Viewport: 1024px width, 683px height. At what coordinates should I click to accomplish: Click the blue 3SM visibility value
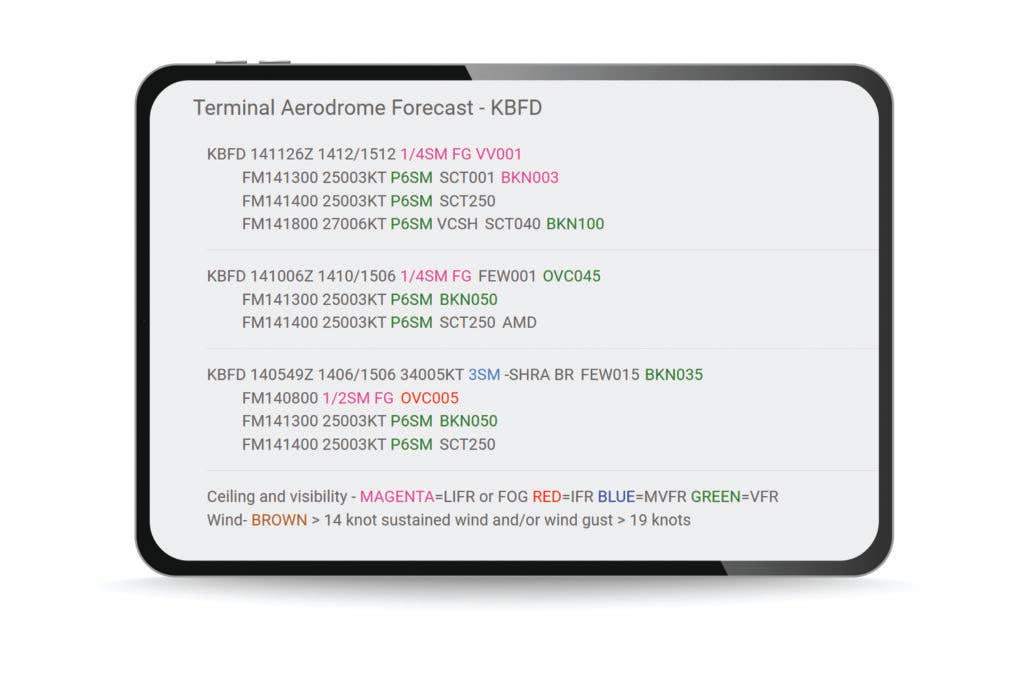pos(484,375)
